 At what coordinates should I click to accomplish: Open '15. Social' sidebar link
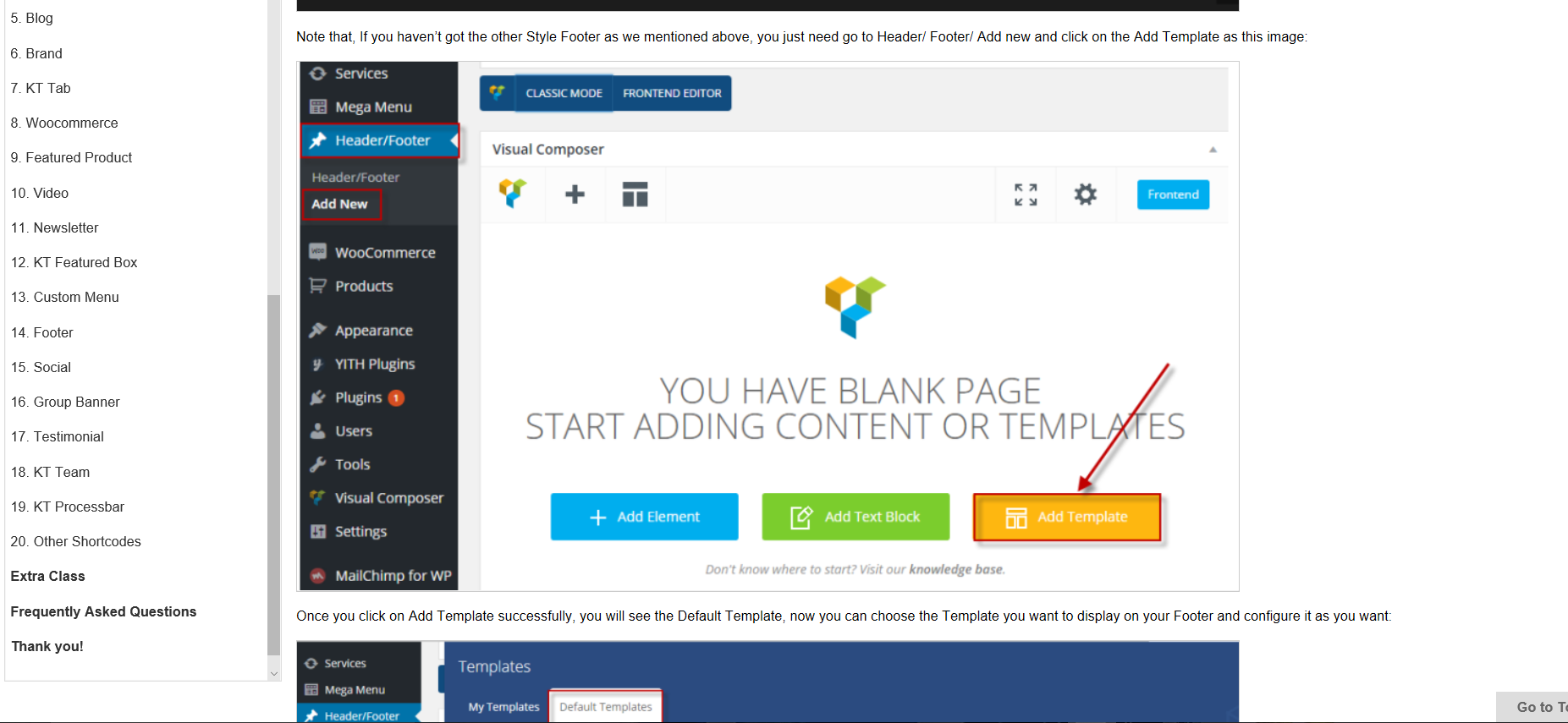tap(41, 367)
